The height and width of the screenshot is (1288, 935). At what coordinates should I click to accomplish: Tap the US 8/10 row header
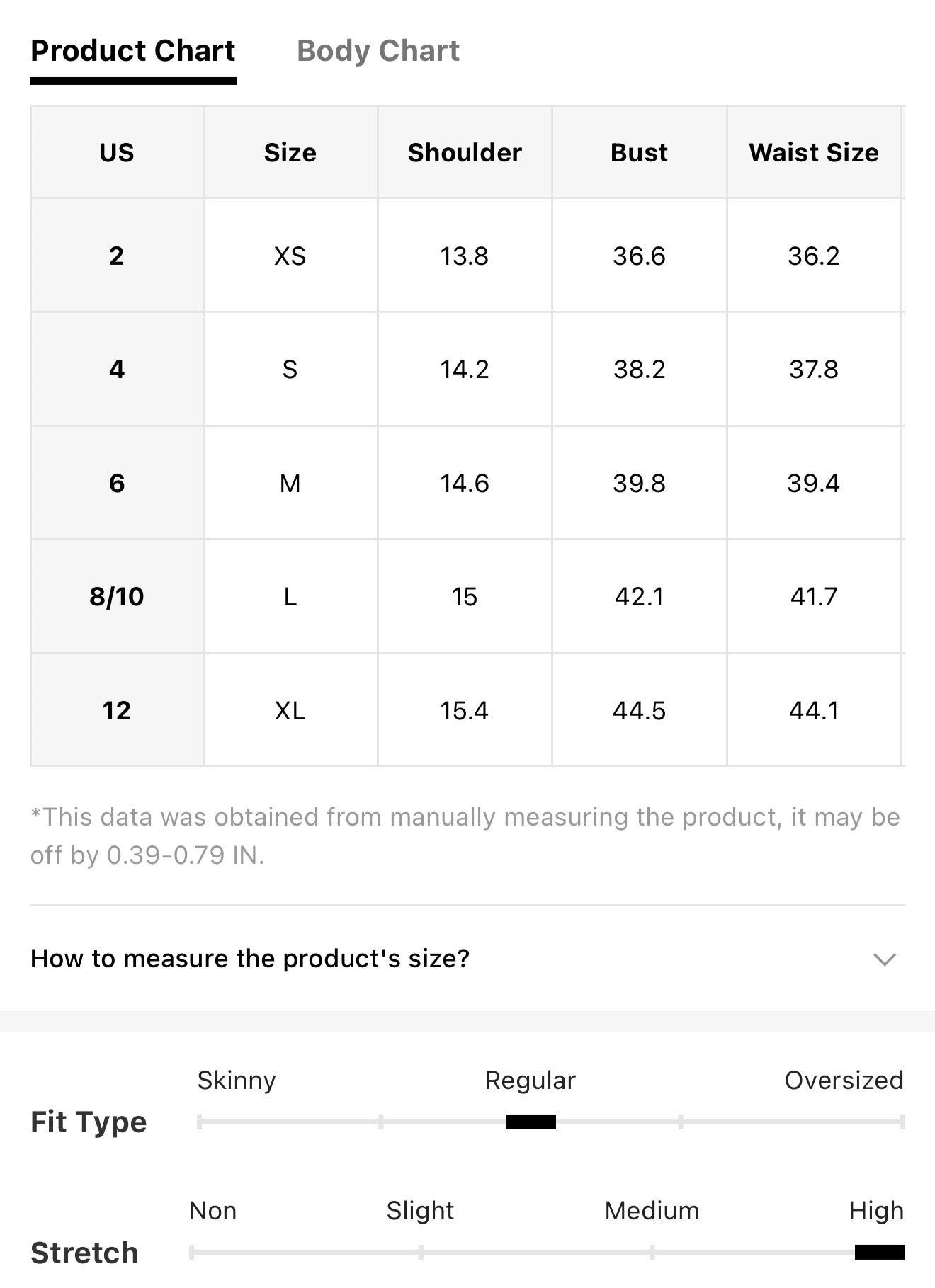[x=117, y=596]
